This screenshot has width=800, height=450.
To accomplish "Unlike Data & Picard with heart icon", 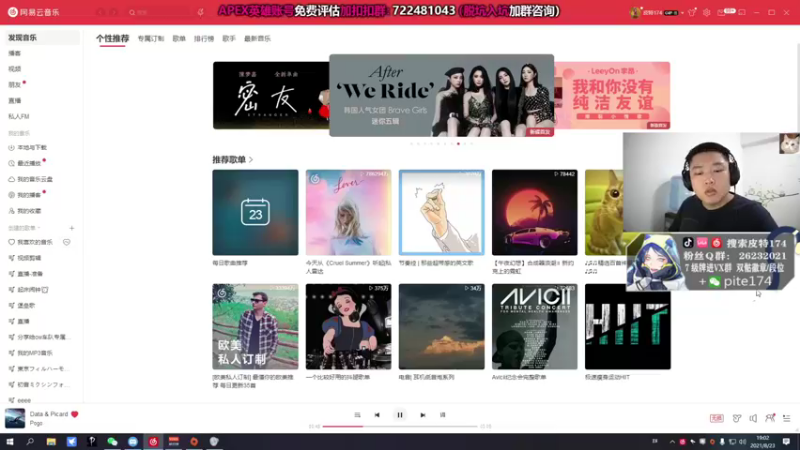I will (x=74, y=414).
